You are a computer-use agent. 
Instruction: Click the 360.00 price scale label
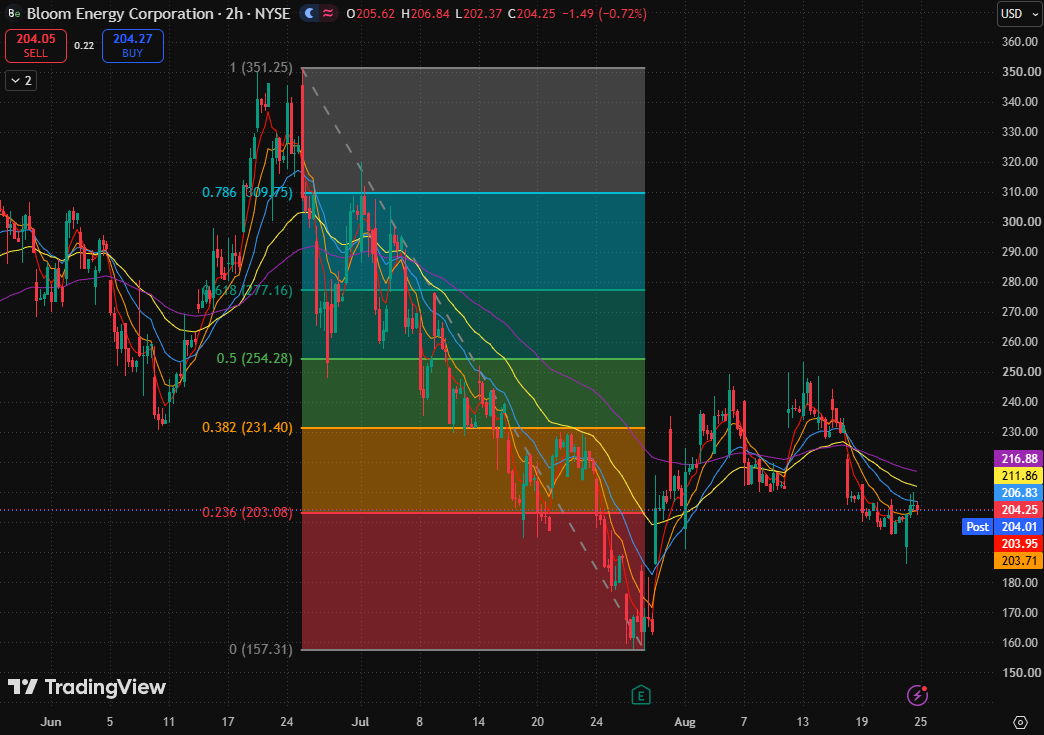click(x=1021, y=41)
